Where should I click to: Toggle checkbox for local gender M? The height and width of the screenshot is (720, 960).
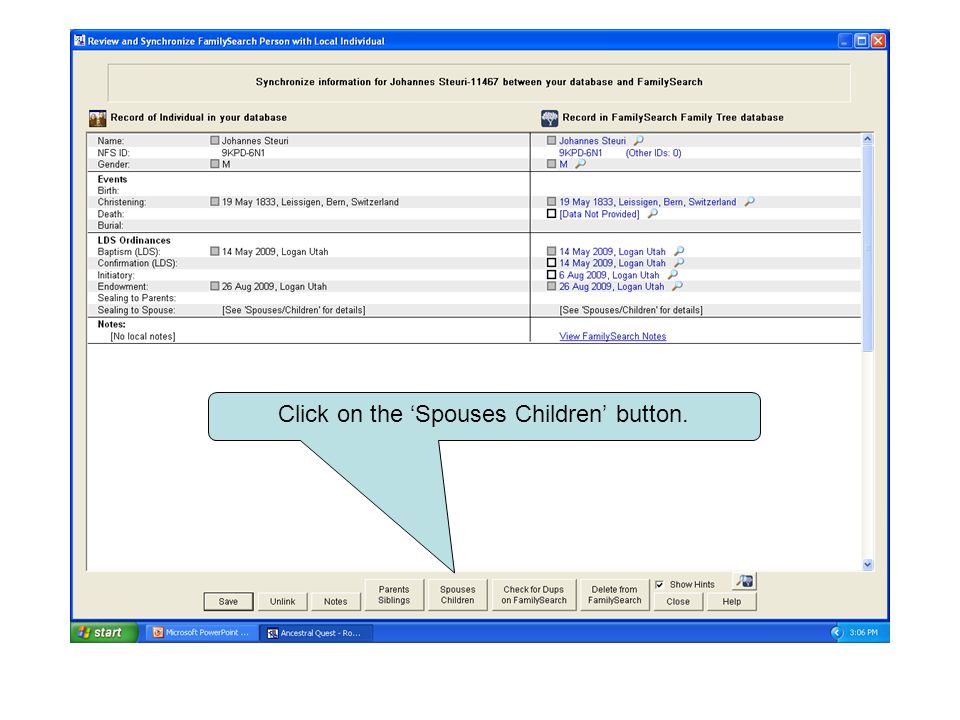[x=214, y=163]
